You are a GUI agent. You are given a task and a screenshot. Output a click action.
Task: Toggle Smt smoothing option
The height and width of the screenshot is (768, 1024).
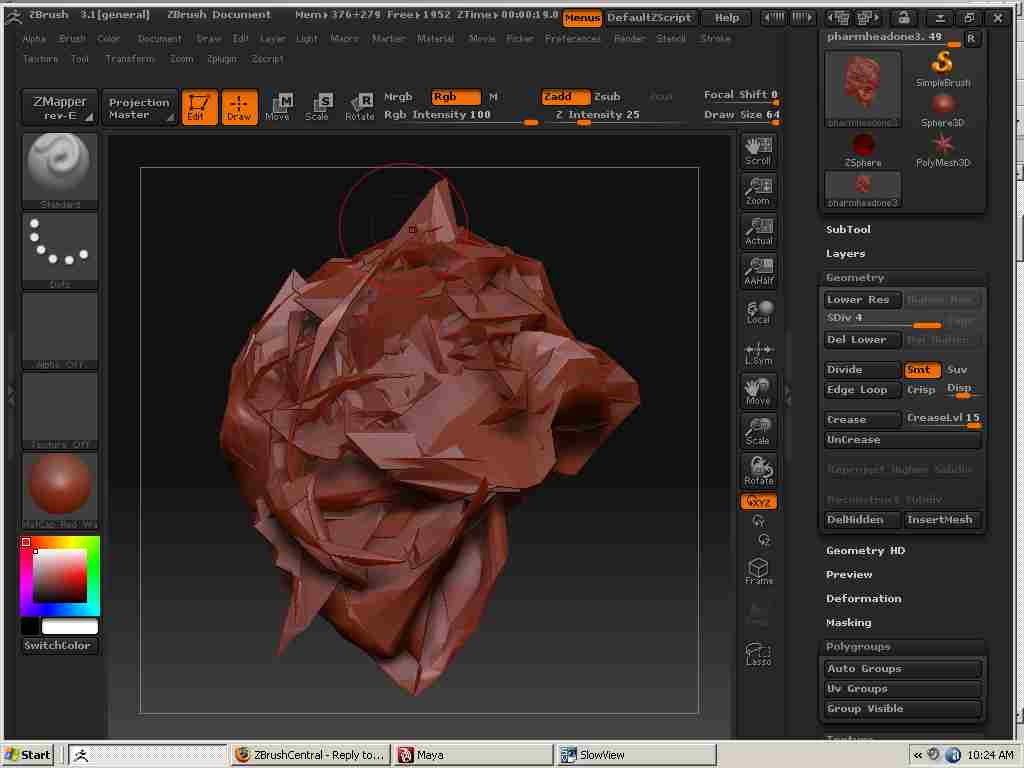coord(922,370)
